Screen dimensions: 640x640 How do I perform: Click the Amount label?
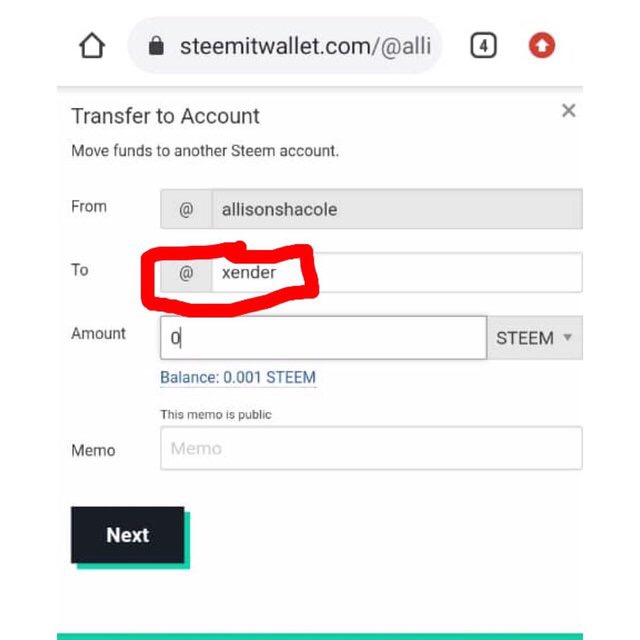click(x=98, y=334)
